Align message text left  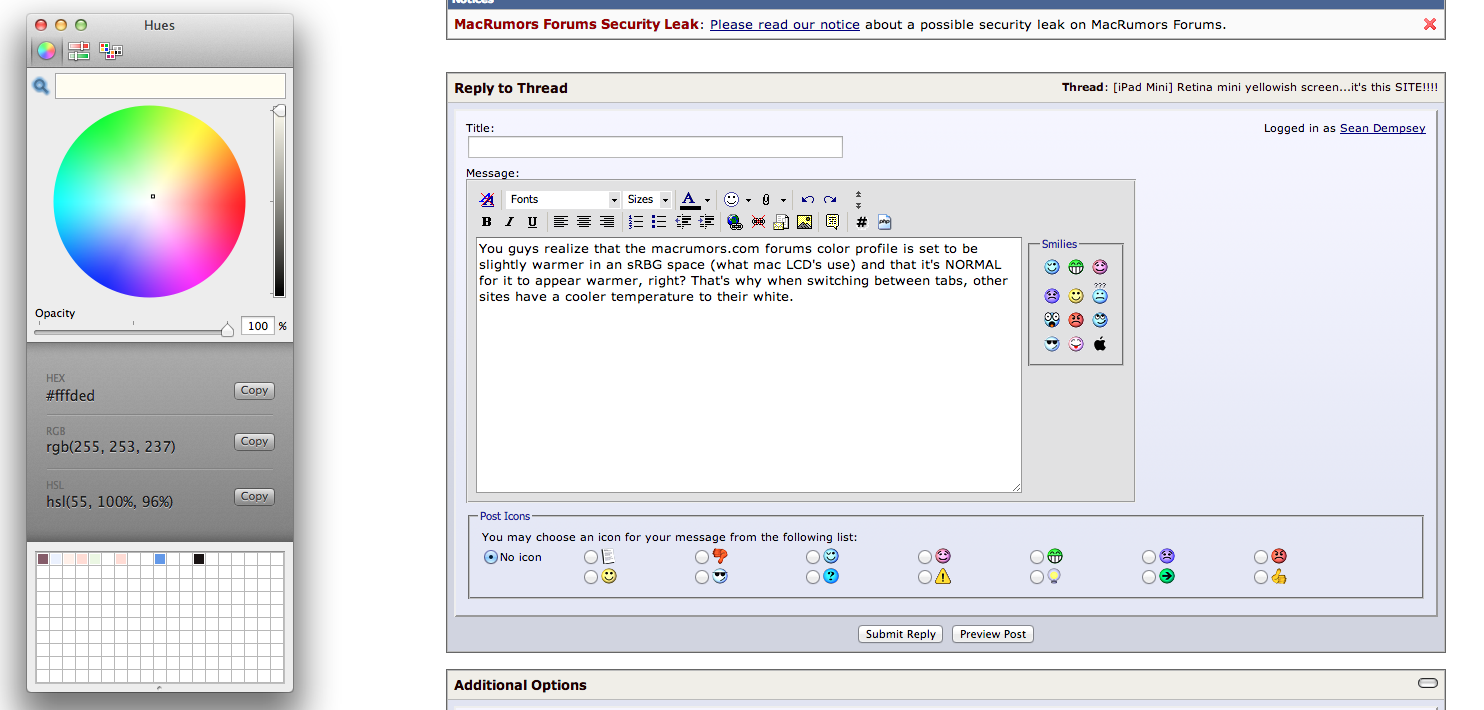[x=561, y=222]
